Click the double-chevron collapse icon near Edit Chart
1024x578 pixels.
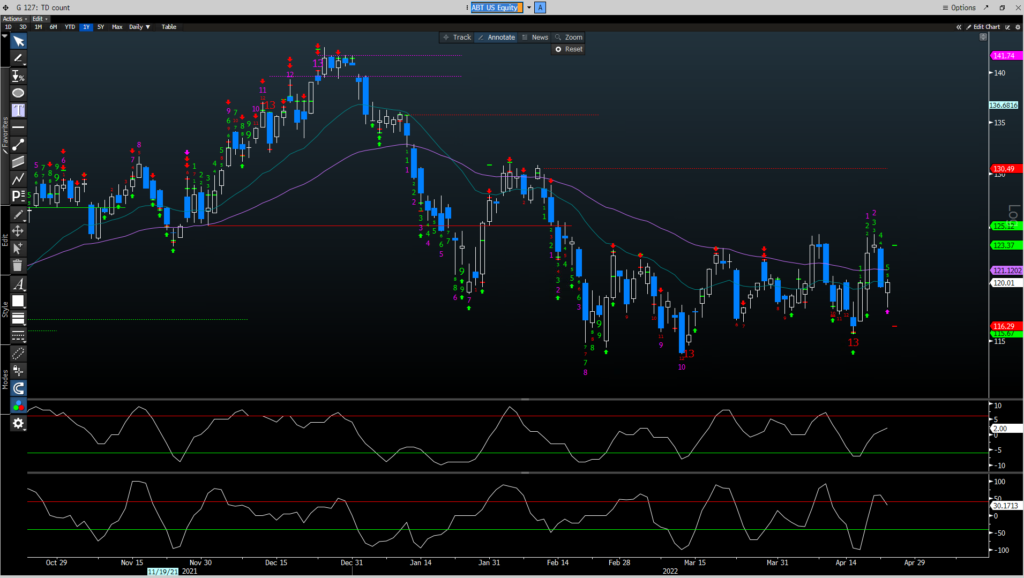pyautogui.click(x=959, y=27)
